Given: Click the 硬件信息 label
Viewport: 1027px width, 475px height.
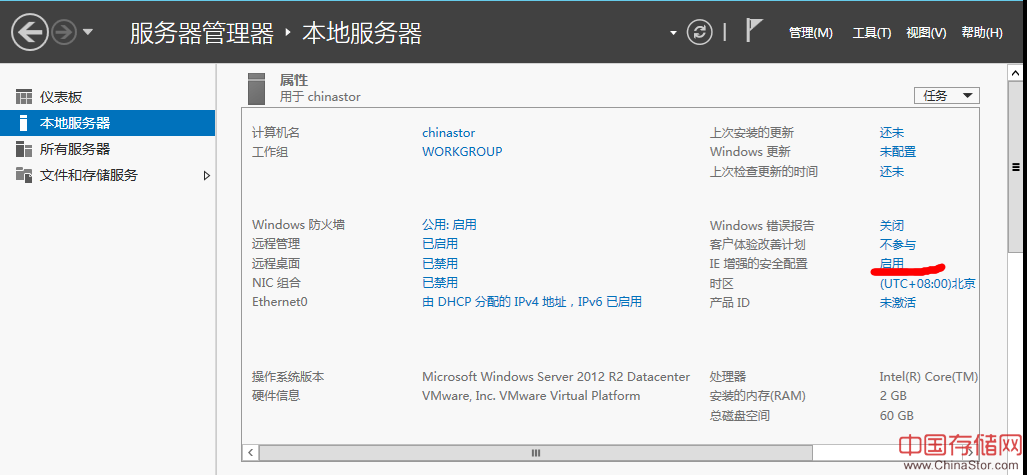Looking at the screenshot, I should coord(276,396).
